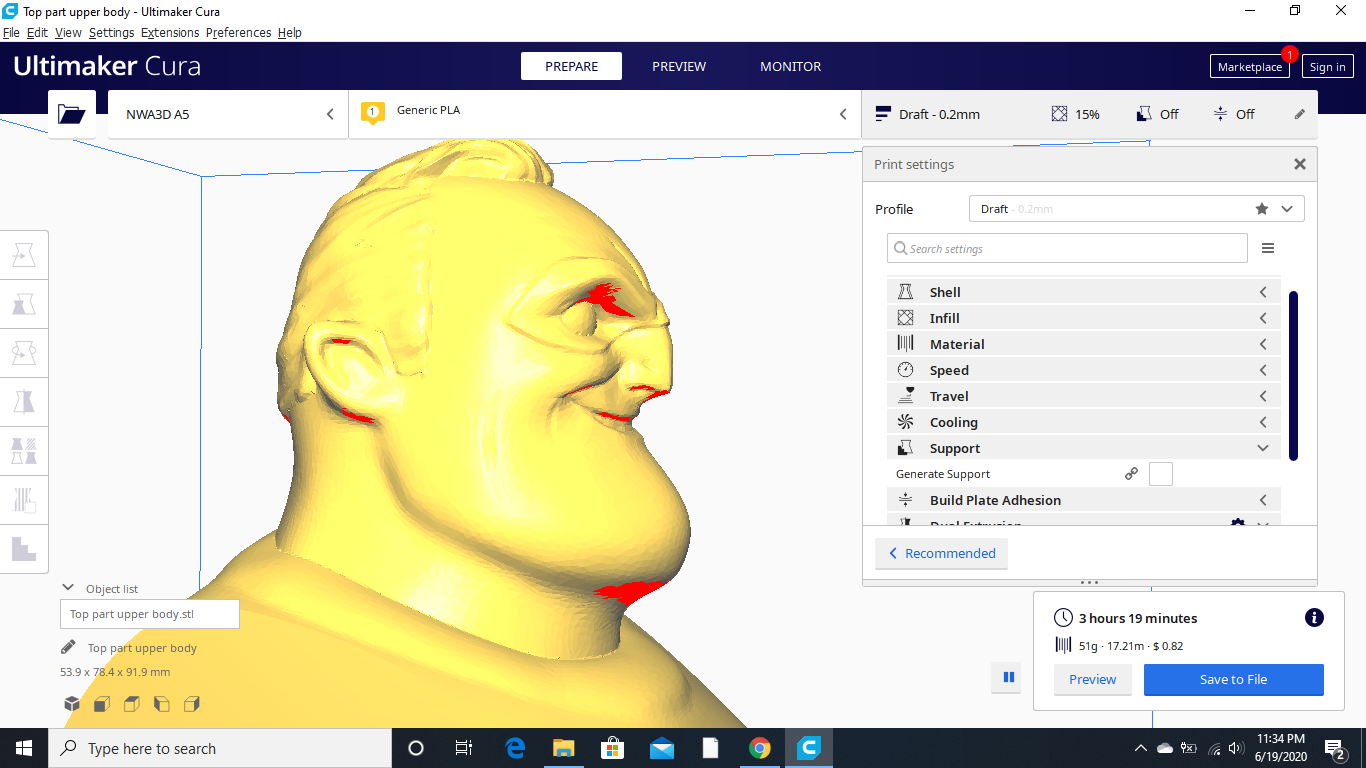Switch back to Recommended settings

pyautogui.click(x=941, y=553)
